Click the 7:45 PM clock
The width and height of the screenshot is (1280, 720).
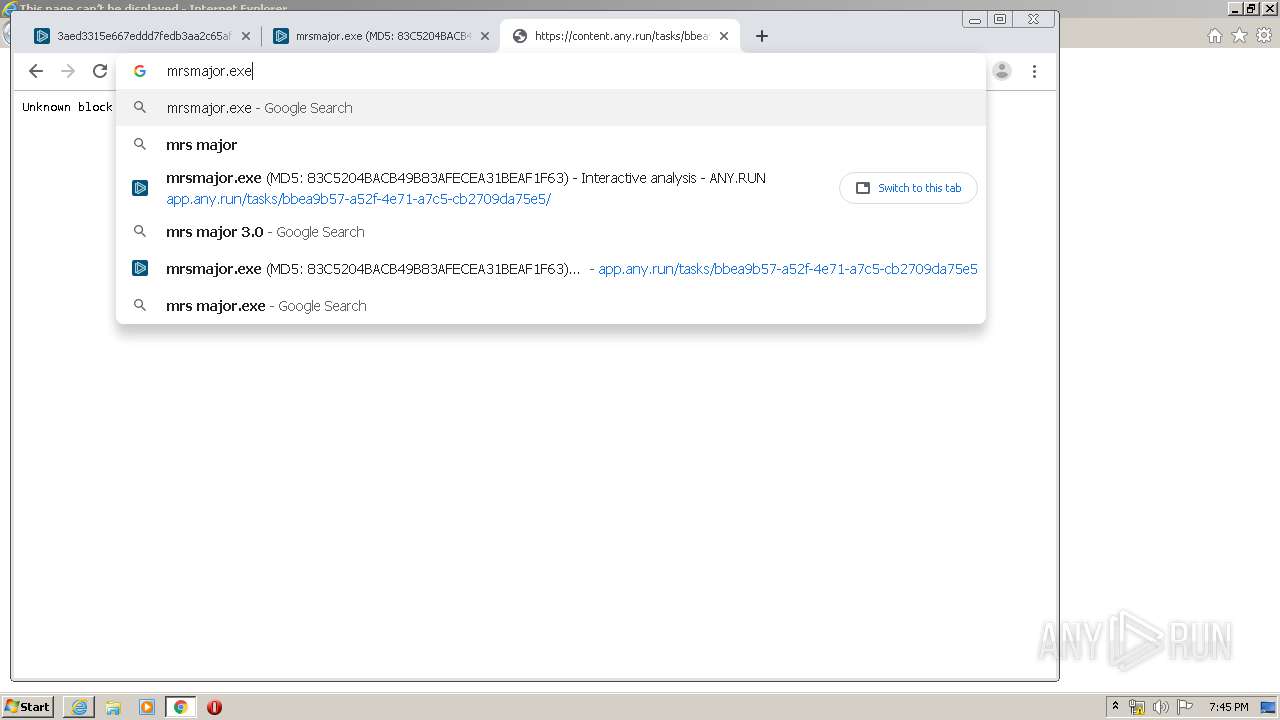point(1228,707)
